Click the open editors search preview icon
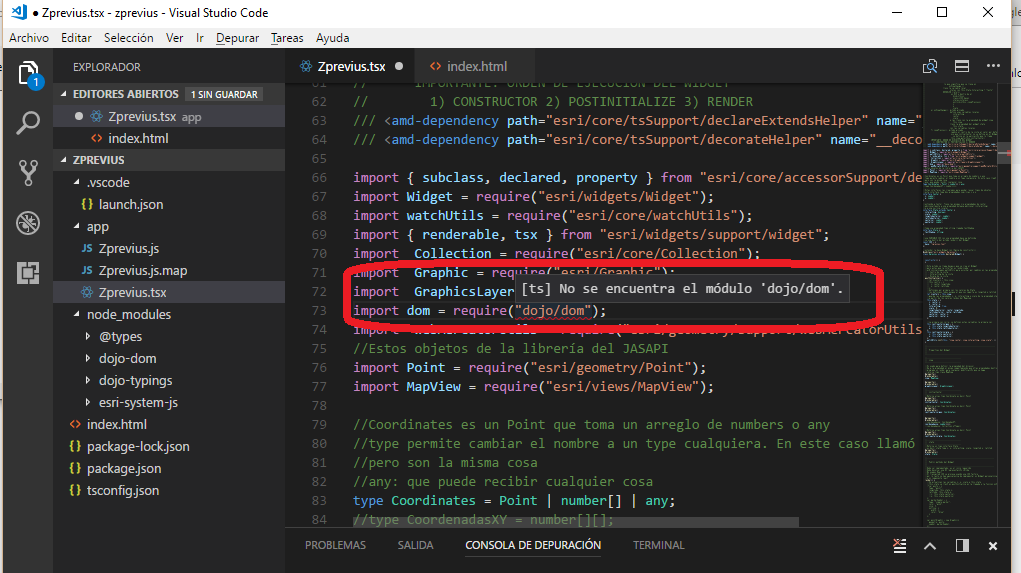1021x573 pixels. (x=930, y=66)
